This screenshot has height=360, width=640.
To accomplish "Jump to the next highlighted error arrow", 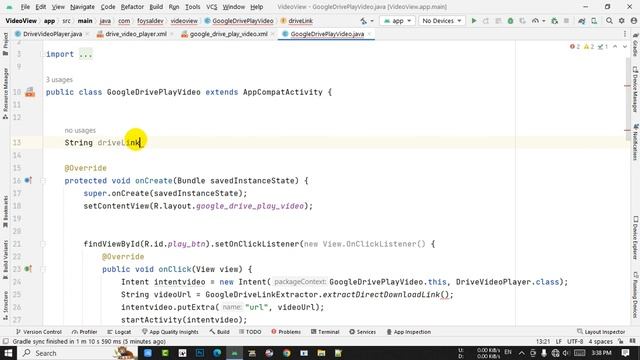I will (625, 47).
